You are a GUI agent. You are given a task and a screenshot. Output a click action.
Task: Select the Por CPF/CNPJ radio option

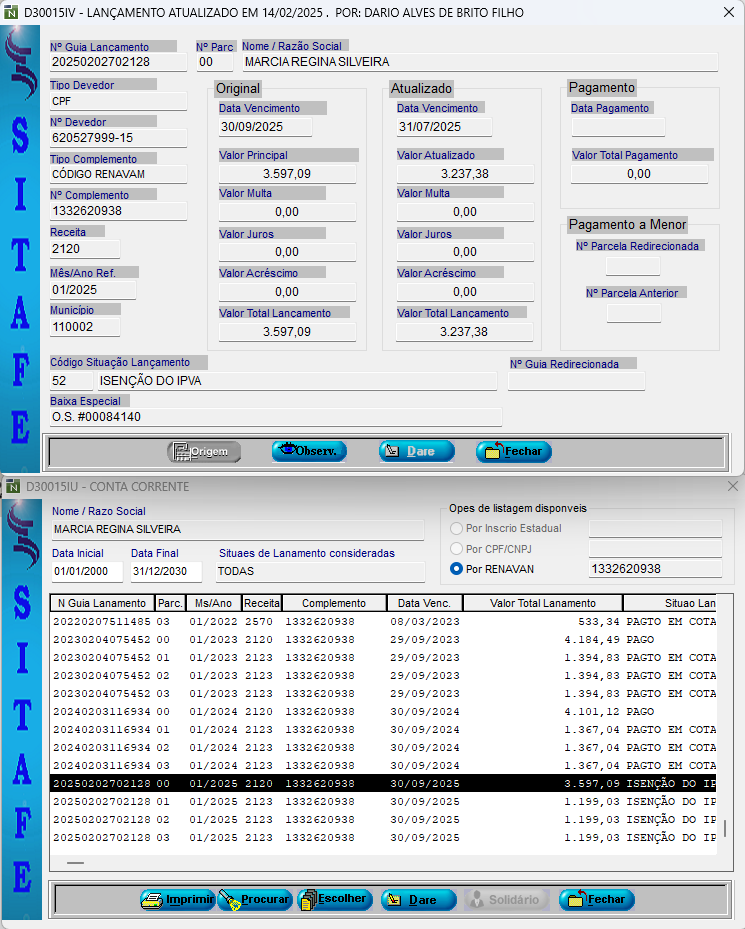(x=457, y=549)
